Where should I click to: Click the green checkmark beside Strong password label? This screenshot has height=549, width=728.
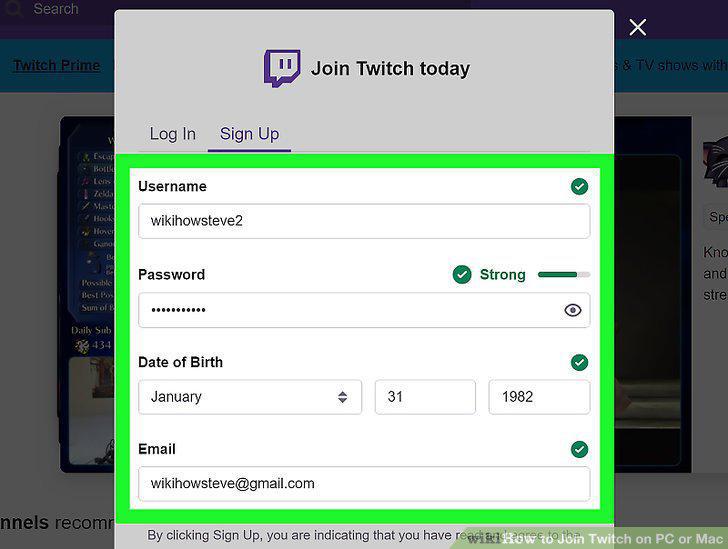[462, 274]
